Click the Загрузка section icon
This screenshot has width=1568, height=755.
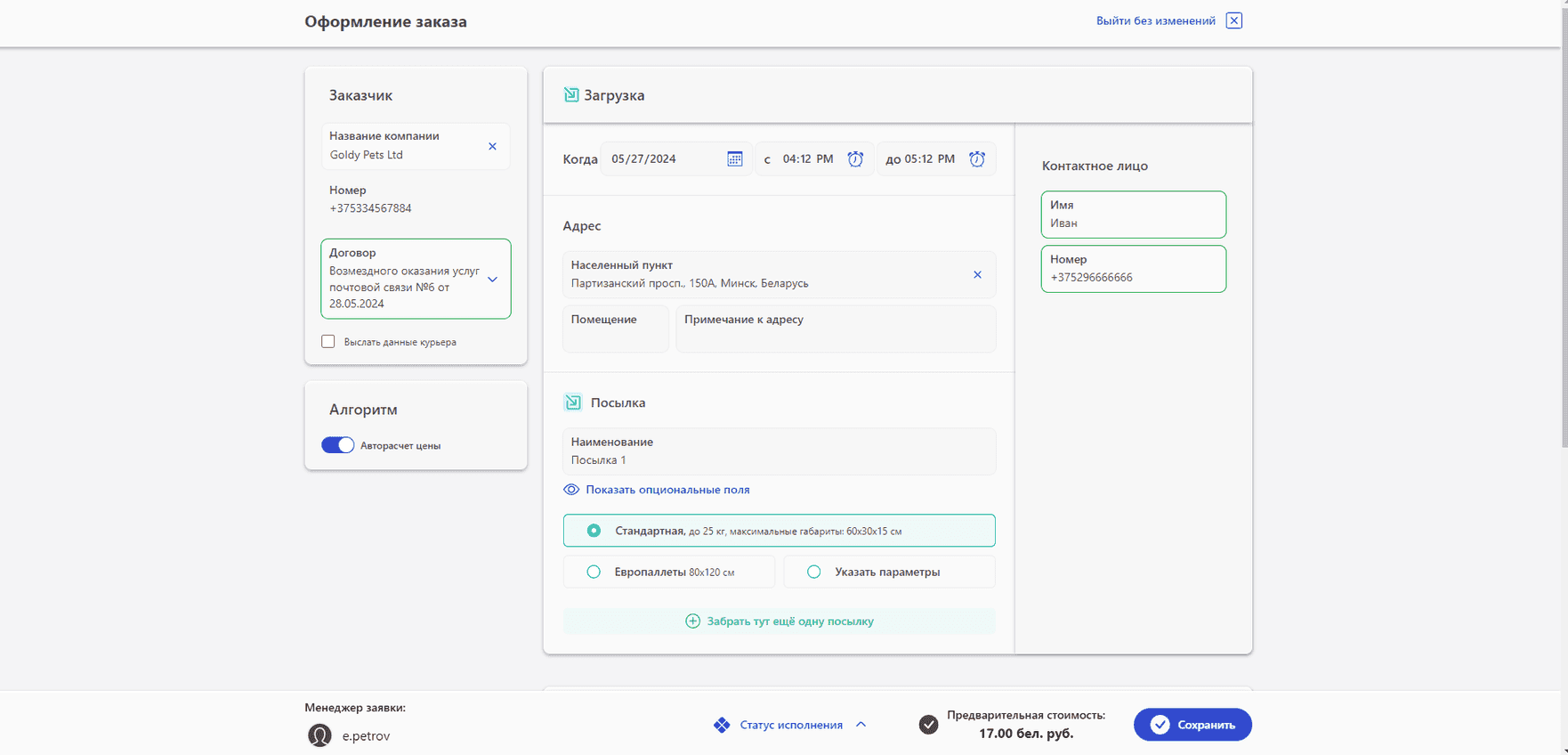pos(571,94)
